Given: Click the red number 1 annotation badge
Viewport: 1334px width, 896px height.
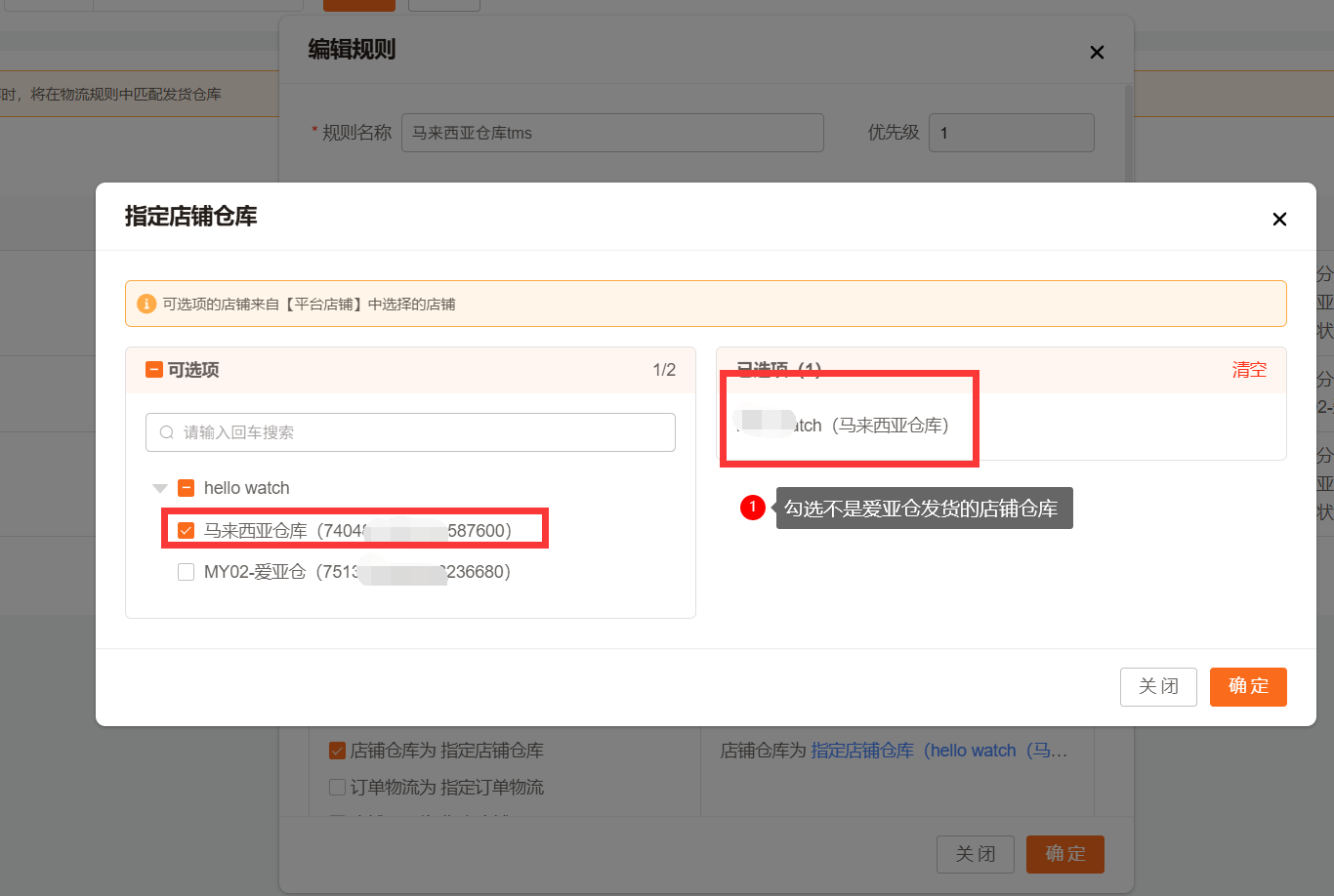Looking at the screenshot, I should pos(752,508).
